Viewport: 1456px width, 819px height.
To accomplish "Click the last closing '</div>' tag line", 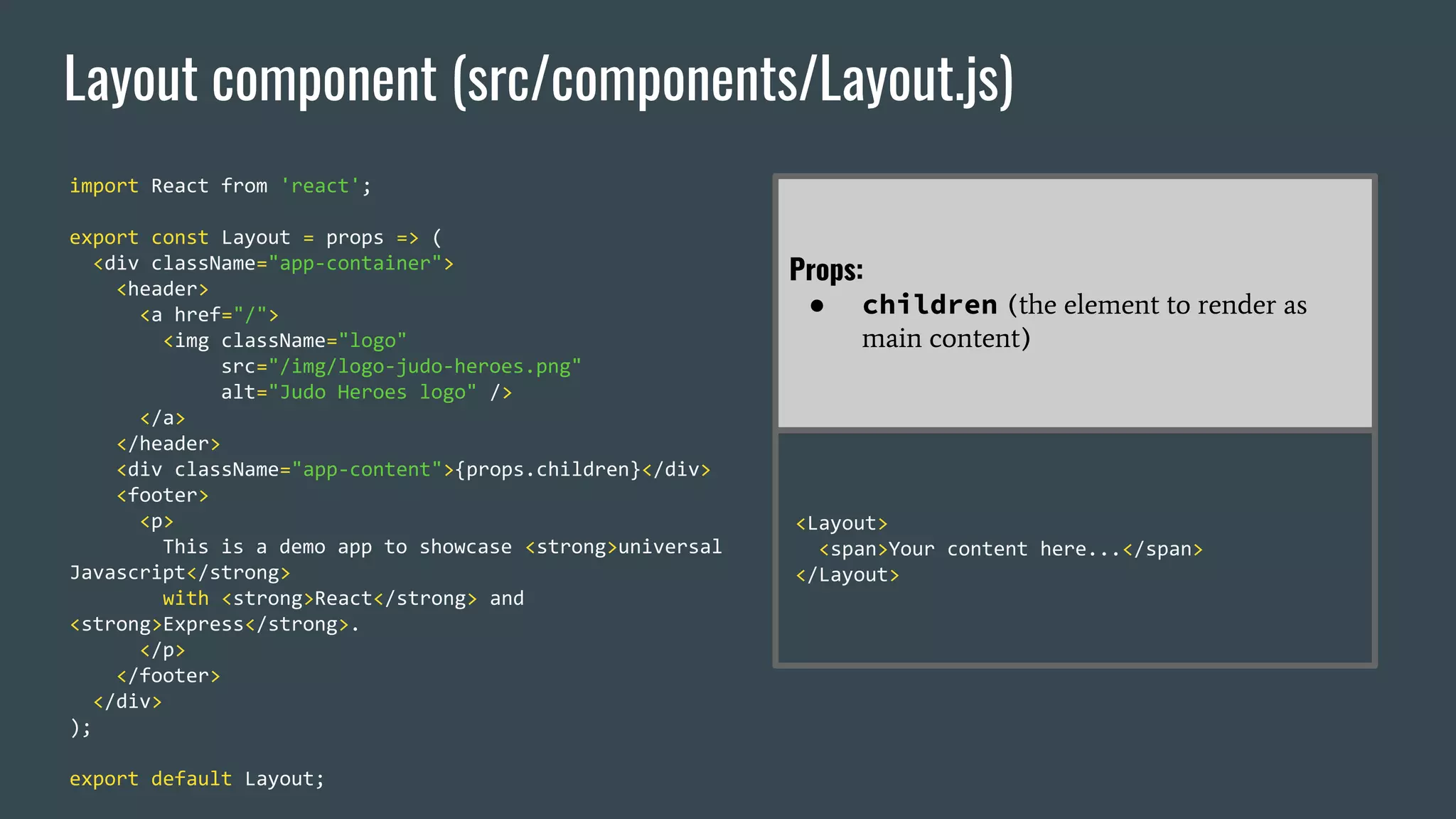I will (128, 702).
